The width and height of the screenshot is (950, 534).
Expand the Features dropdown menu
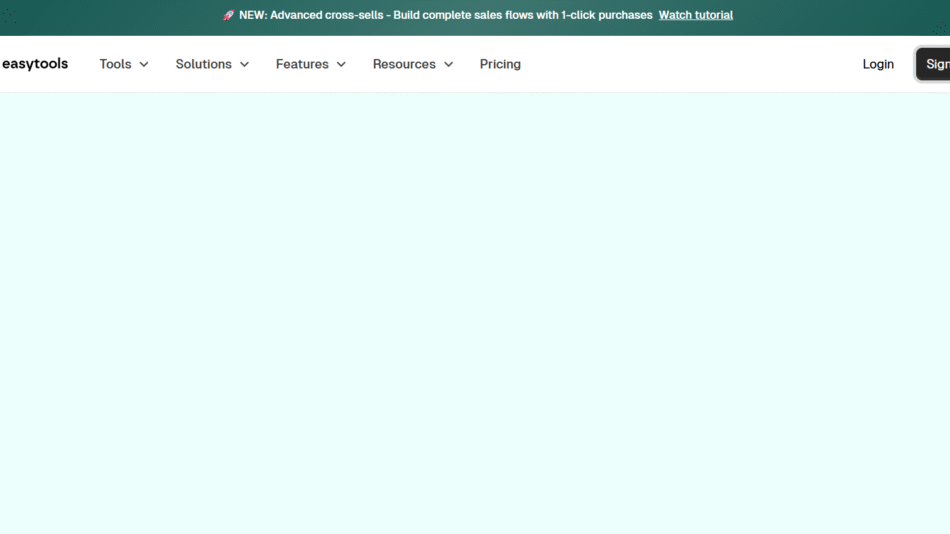pos(302,64)
